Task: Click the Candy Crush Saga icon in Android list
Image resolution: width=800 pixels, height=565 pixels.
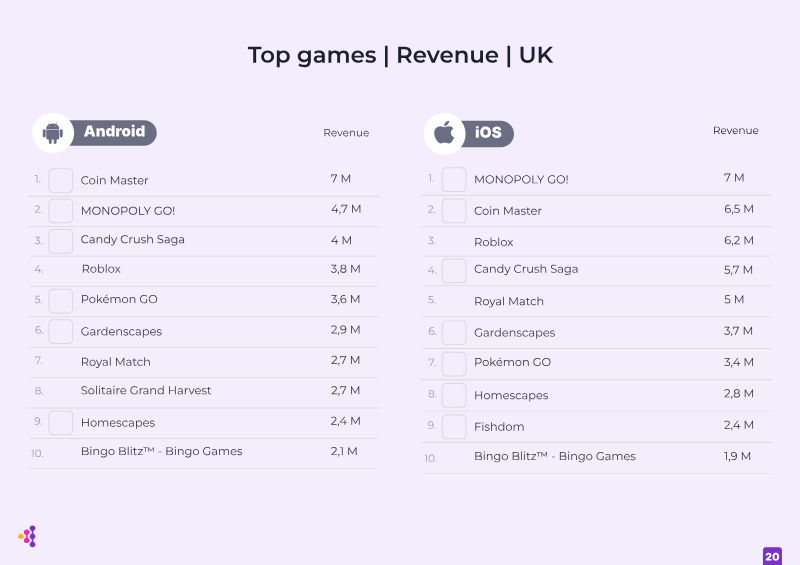Action: [61, 241]
